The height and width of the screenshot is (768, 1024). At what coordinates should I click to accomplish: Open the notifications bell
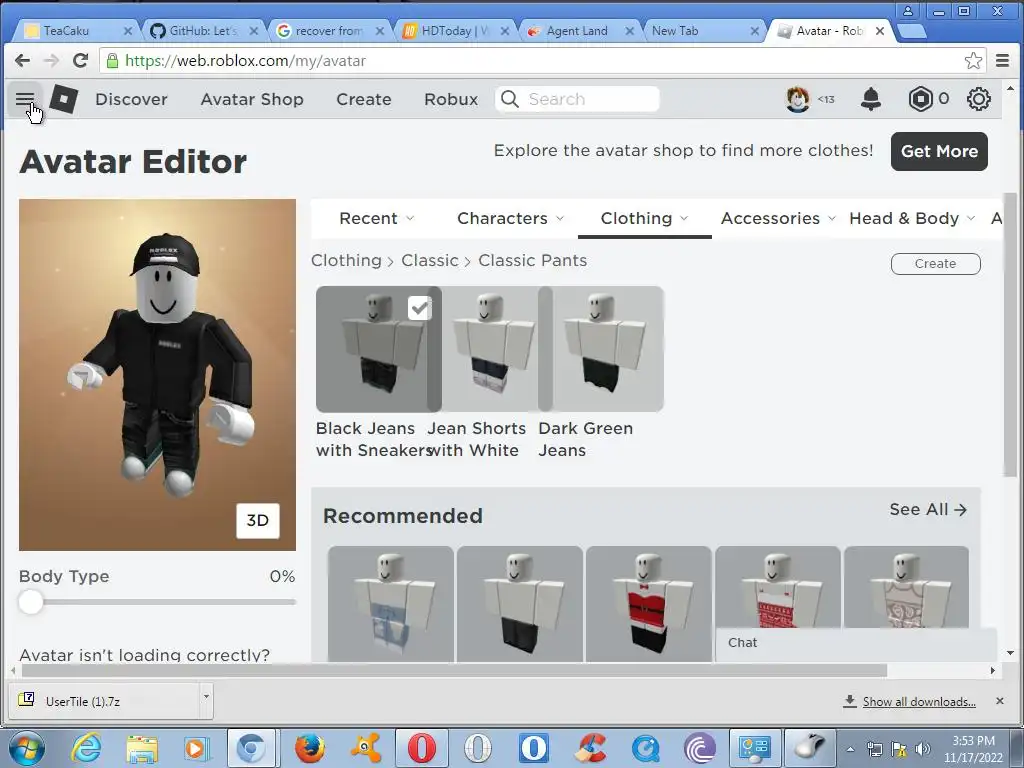871,99
